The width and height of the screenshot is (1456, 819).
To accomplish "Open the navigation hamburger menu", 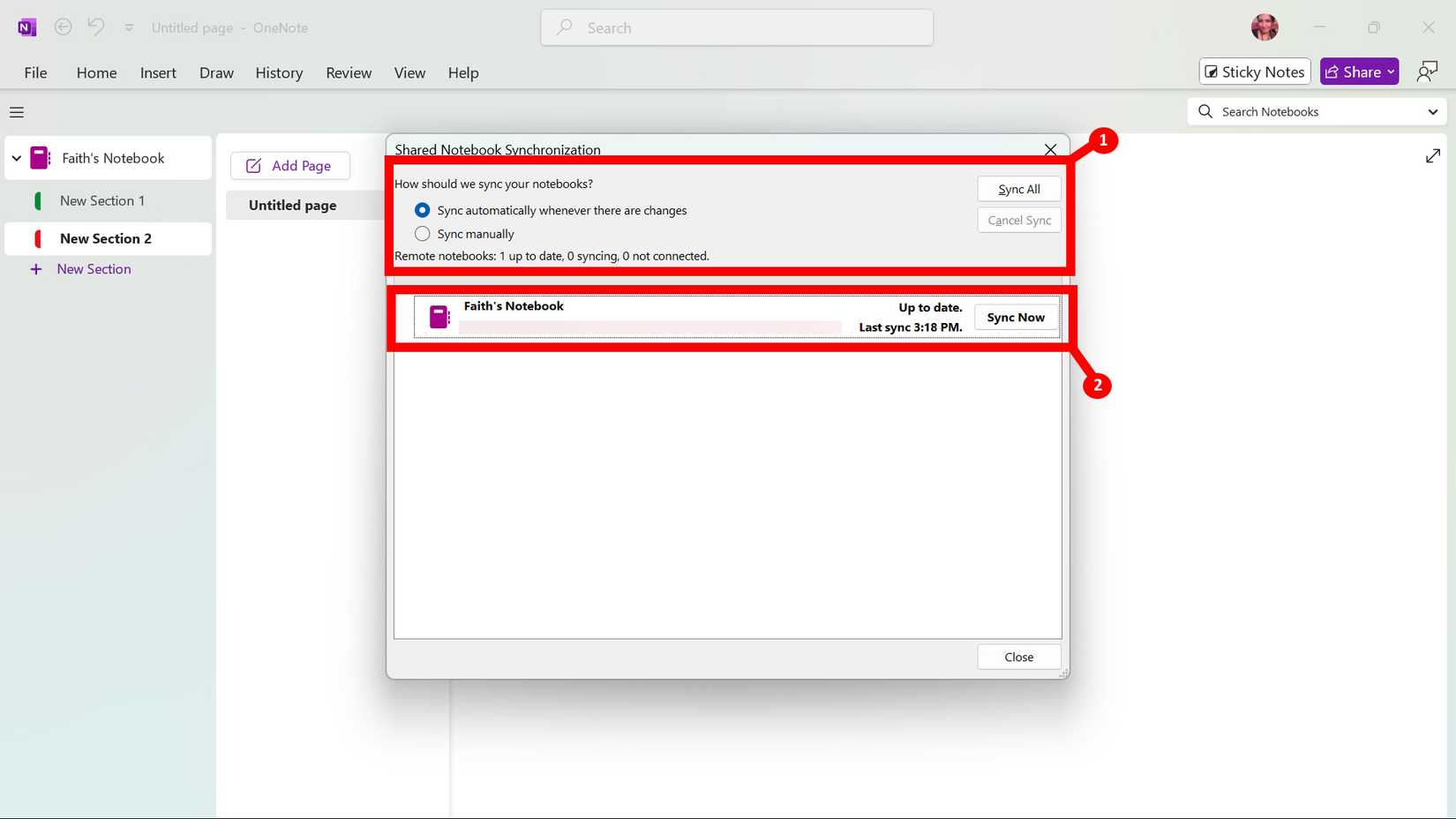I will 16,112.
